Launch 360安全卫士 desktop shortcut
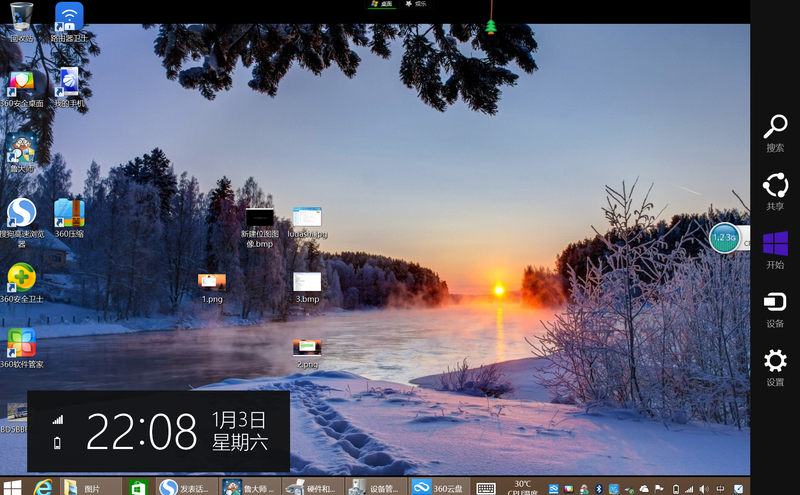Screen dimensions: 800x495 click(21, 279)
